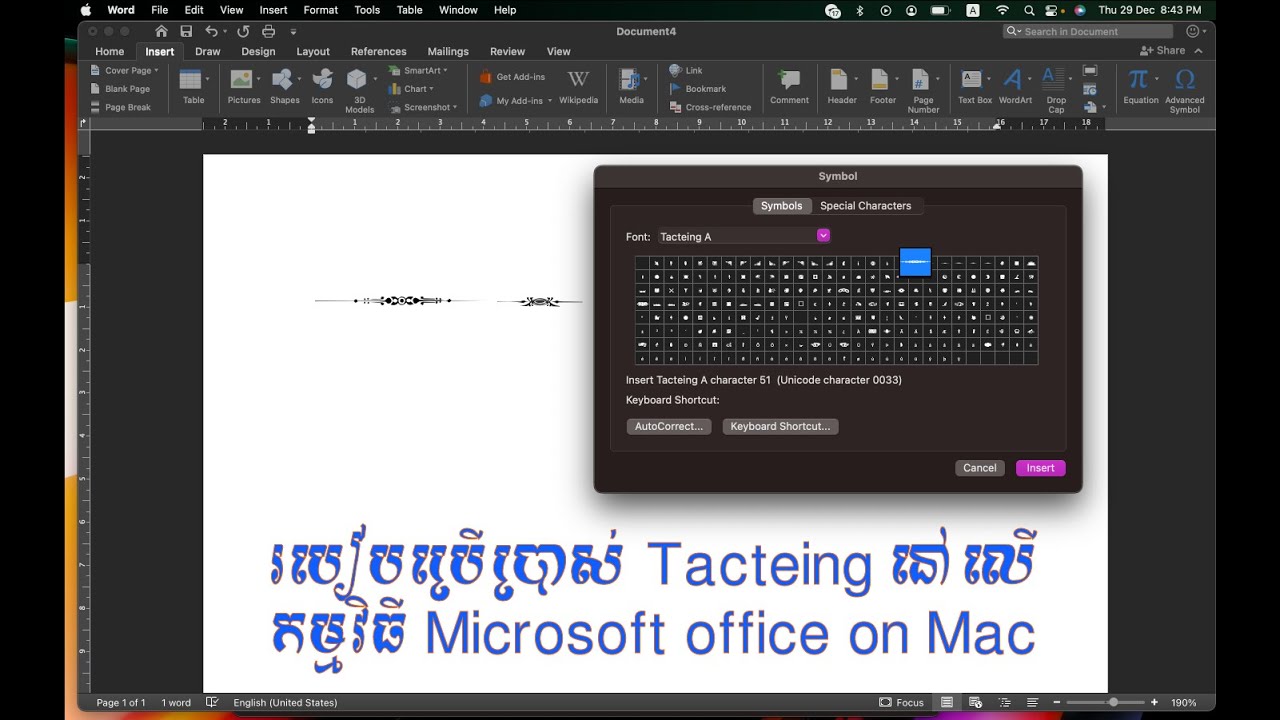Insert a Blank Page
The width and height of the screenshot is (1280, 720).
point(120,89)
